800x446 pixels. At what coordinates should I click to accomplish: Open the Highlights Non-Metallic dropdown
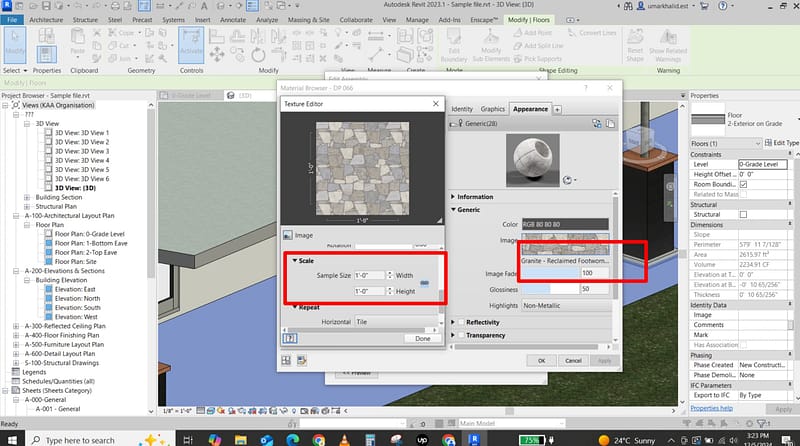(563, 304)
